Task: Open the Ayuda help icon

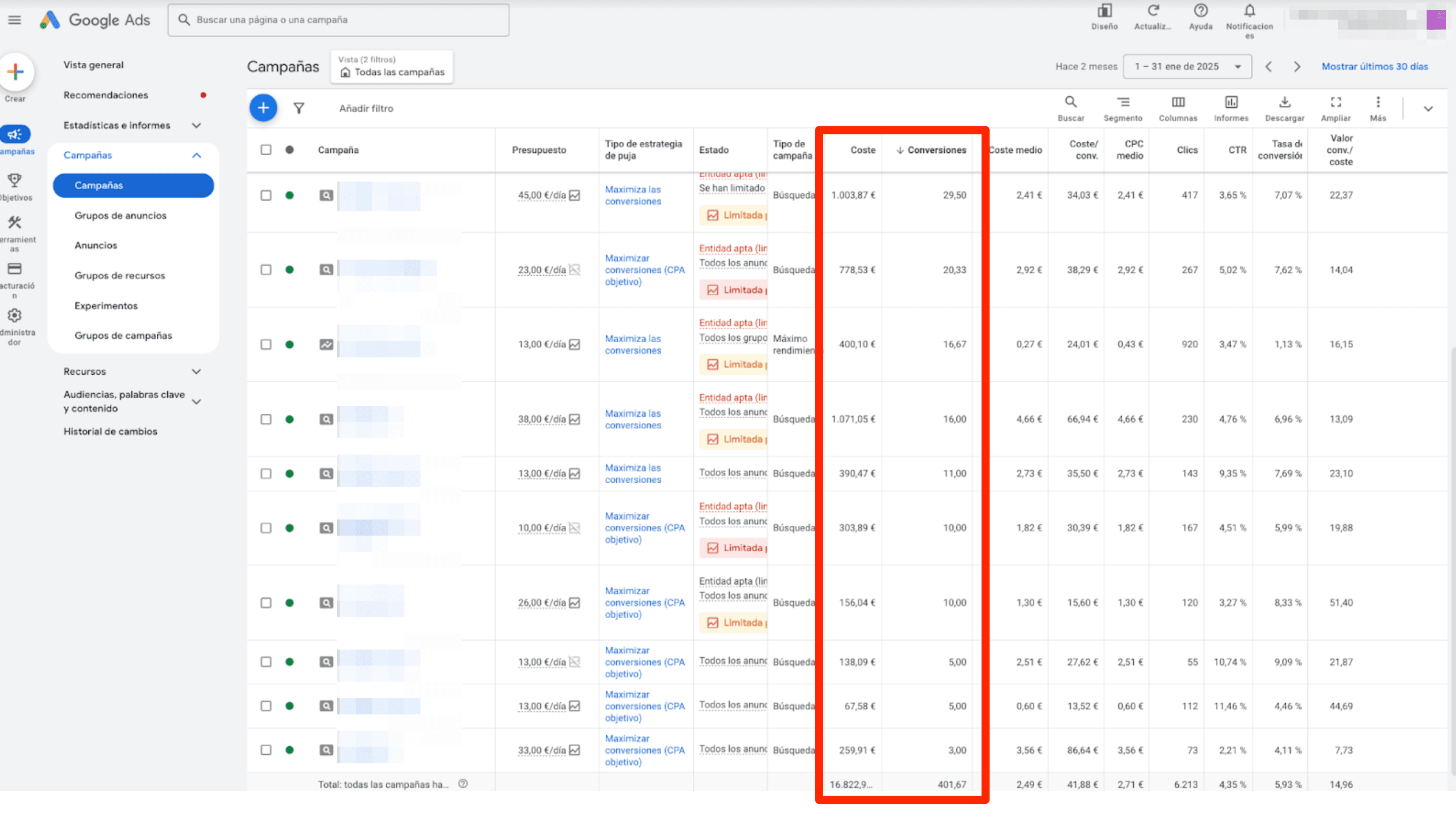Action: 1201,12
